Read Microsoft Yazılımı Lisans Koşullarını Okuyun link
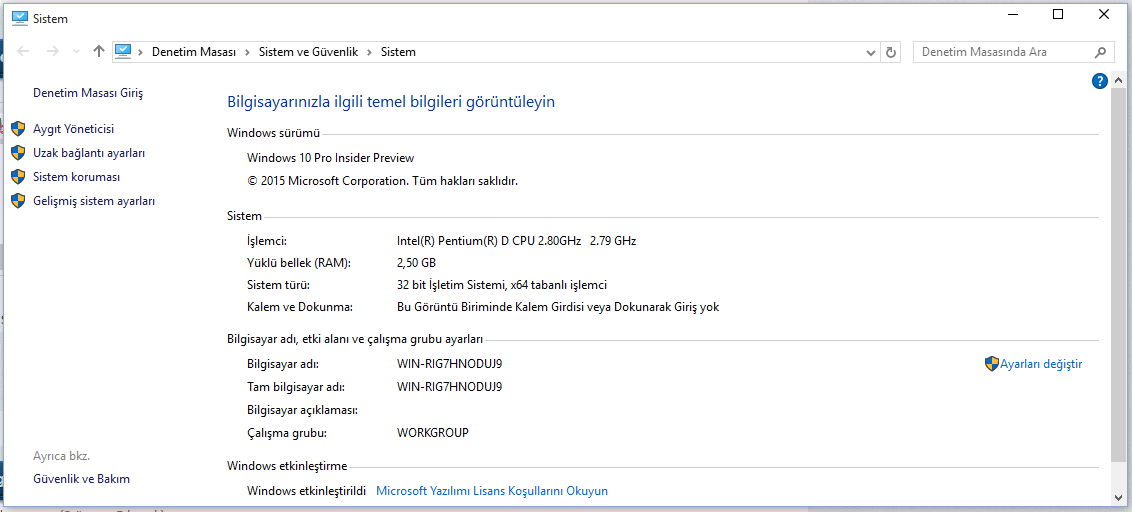The width and height of the screenshot is (1132, 512). click(x=492, y=491)
